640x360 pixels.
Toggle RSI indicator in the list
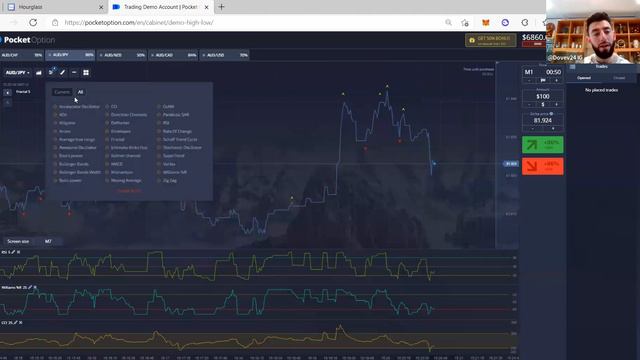(x=163, y=123)
